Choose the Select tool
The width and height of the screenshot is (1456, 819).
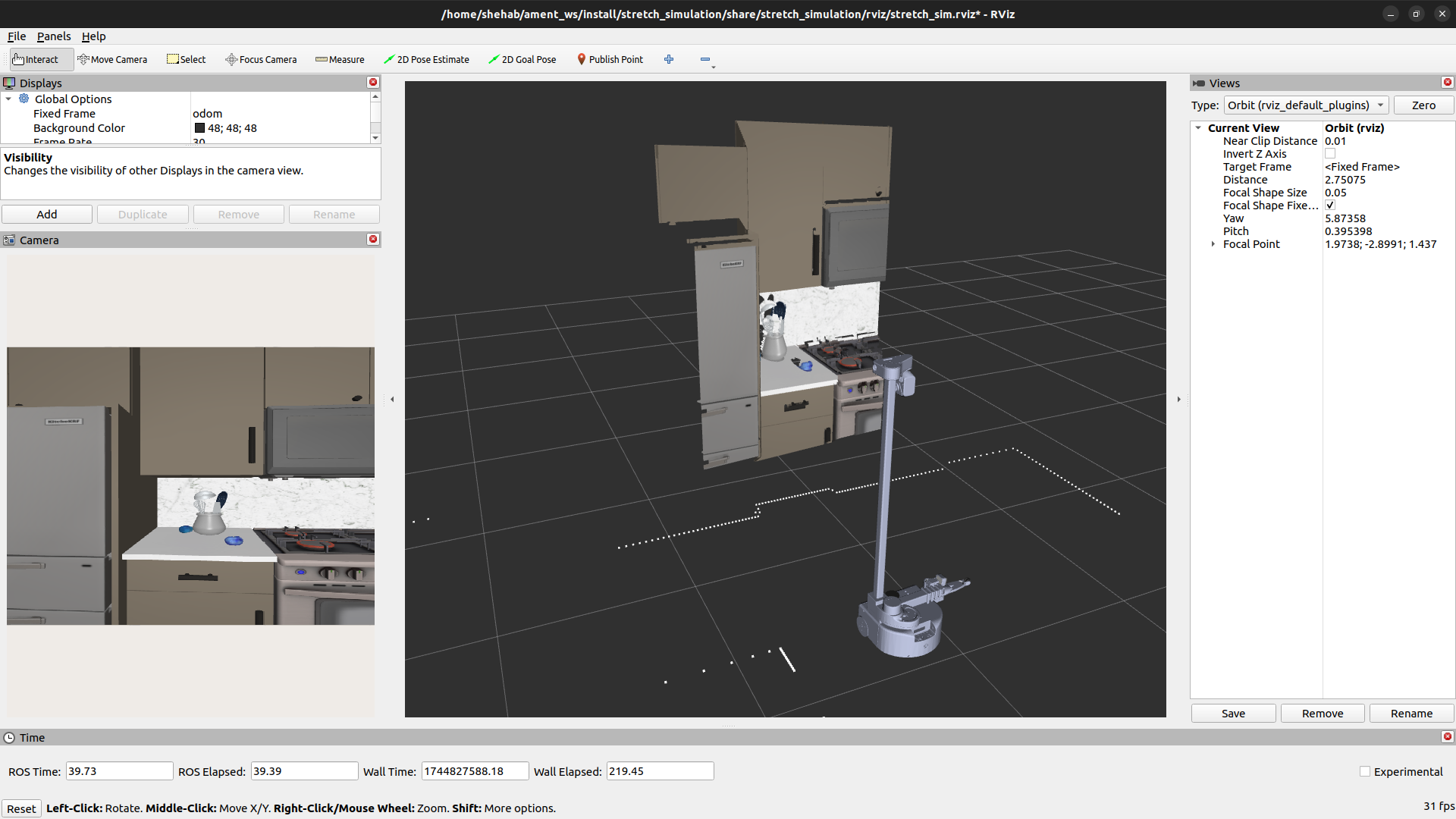tap(186, 59)
